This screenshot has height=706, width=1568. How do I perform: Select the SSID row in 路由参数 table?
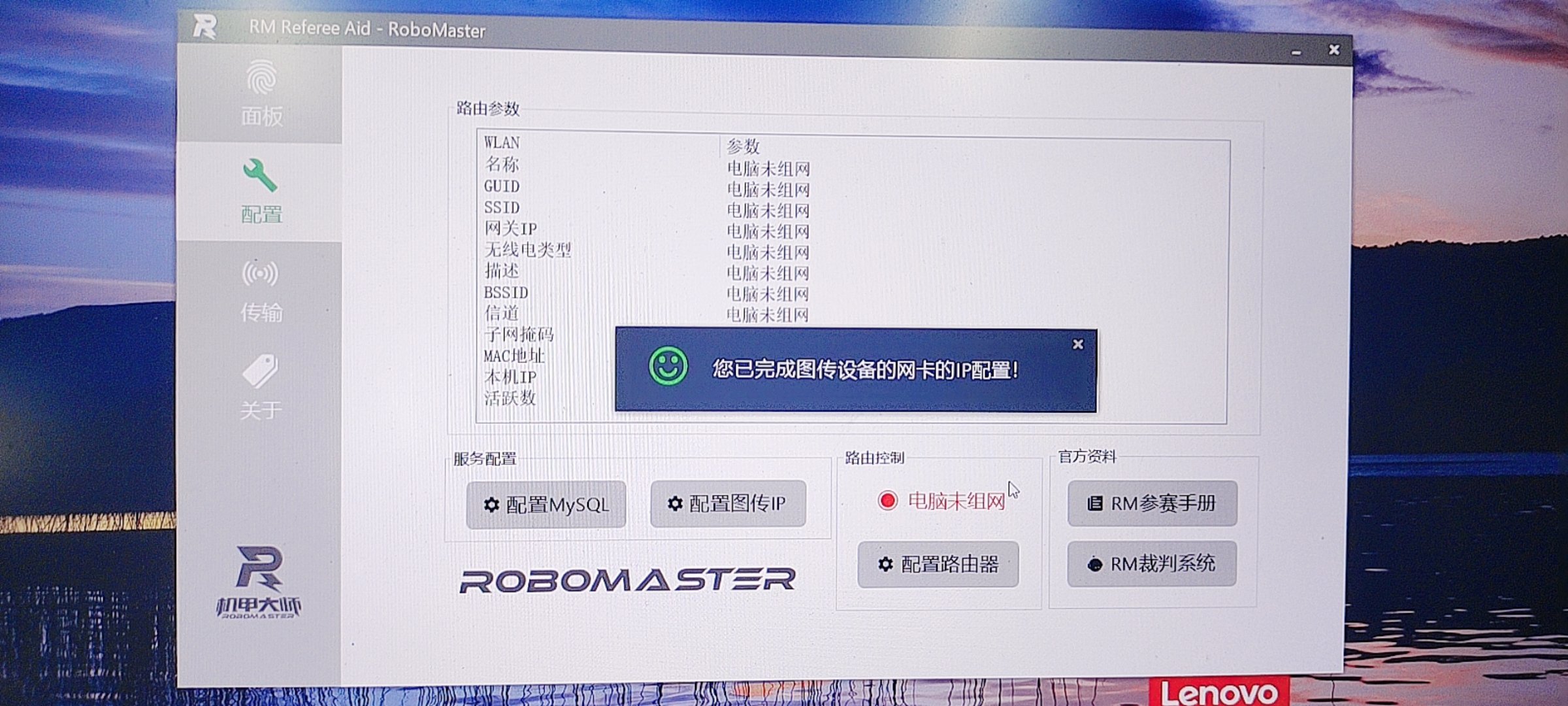coord(500,208)
